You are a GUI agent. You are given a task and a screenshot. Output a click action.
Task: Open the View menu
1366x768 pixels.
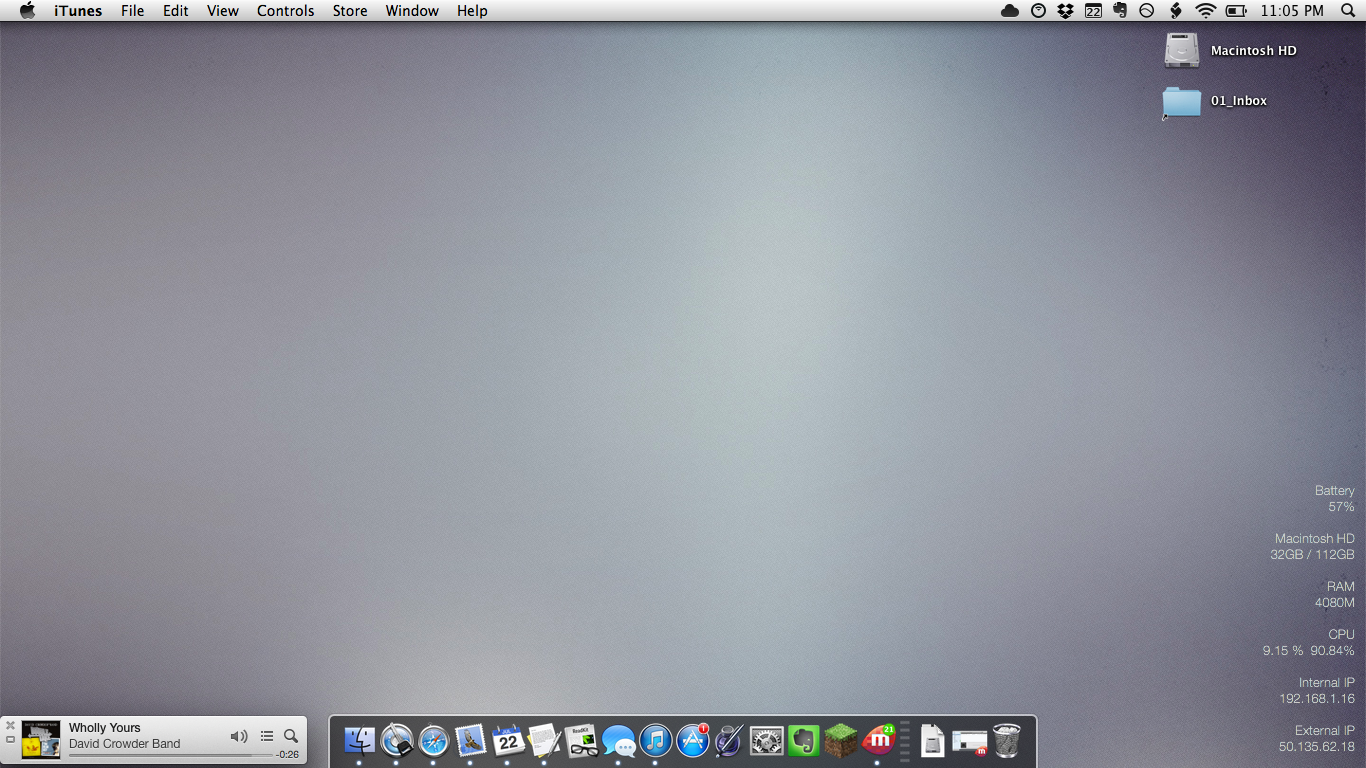223,11
